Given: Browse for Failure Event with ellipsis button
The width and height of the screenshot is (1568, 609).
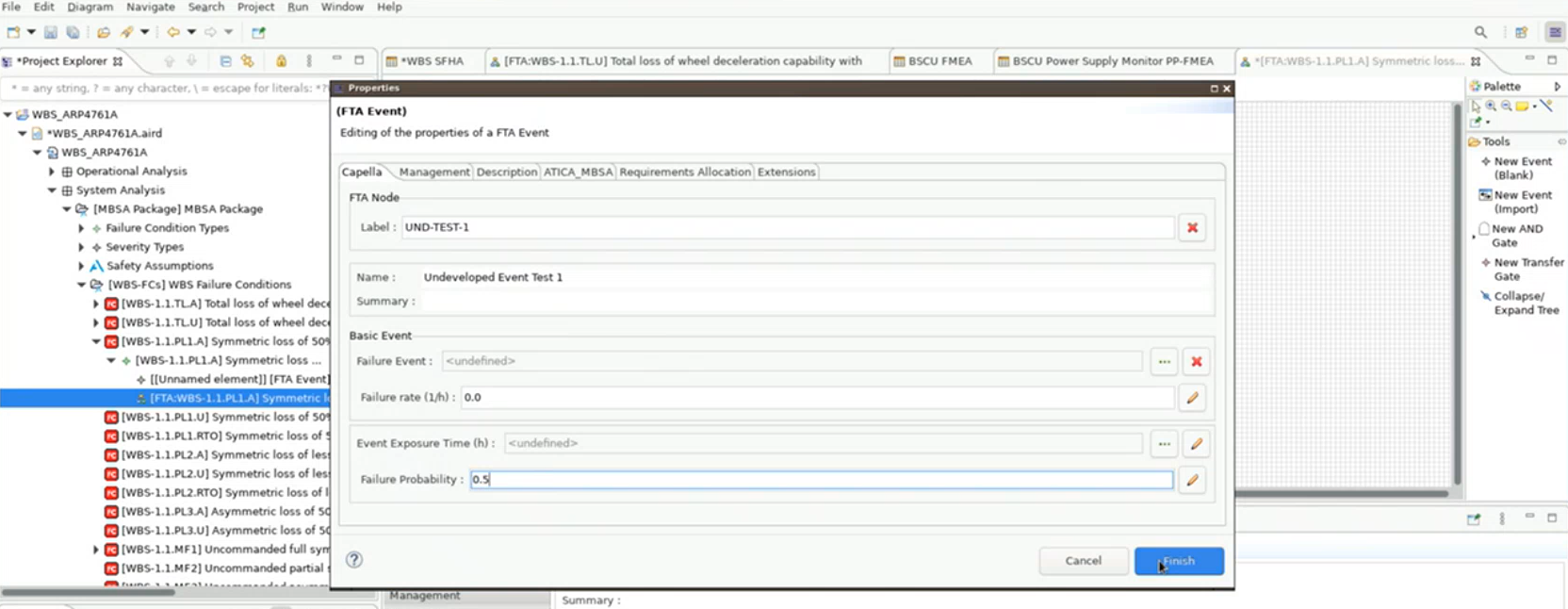Looking at the screenshot, I should (x=1165, y=361).
